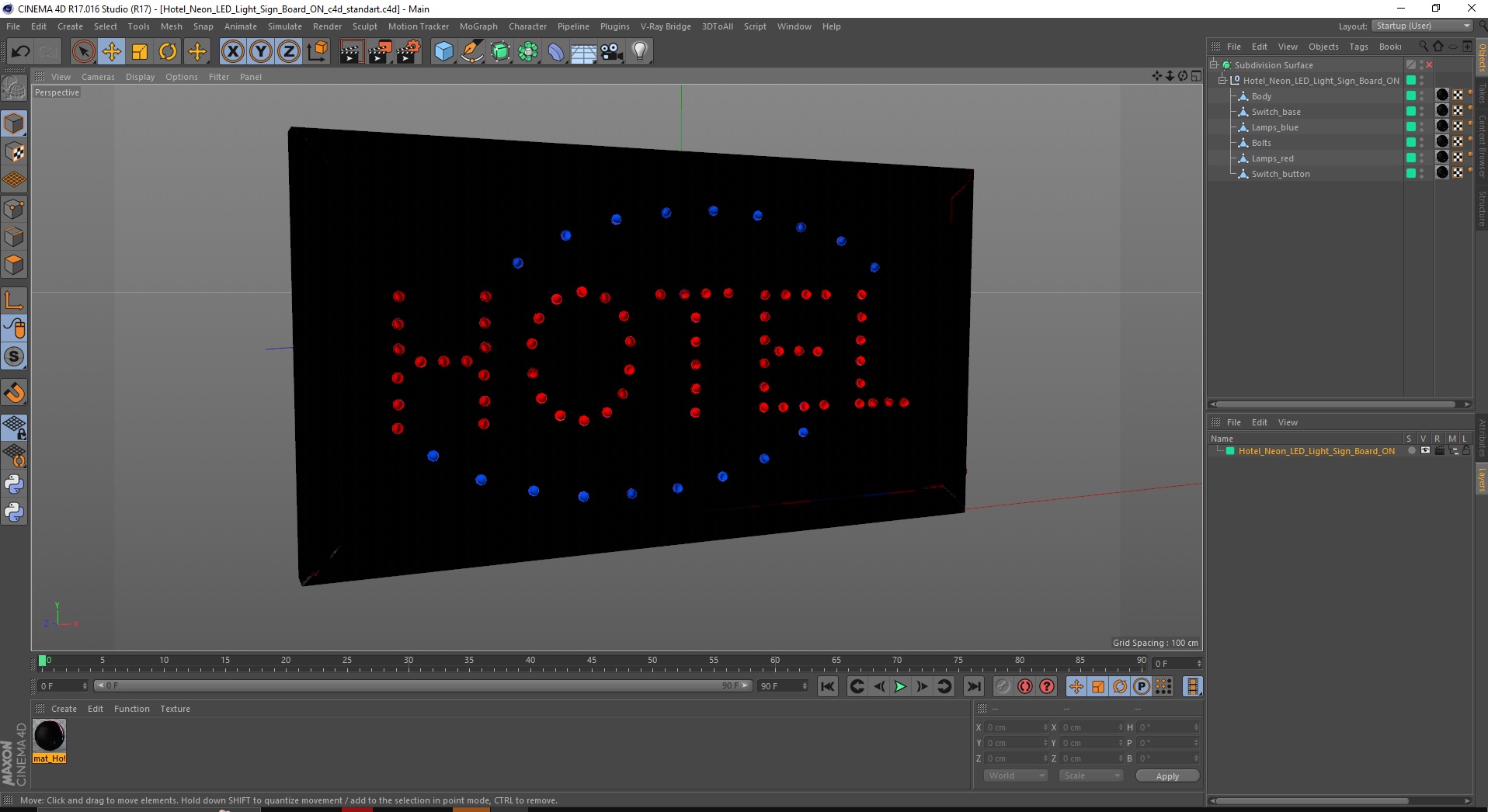Go to the end of animation
This screenshot has width=1488, height=812.
(973, 686)
